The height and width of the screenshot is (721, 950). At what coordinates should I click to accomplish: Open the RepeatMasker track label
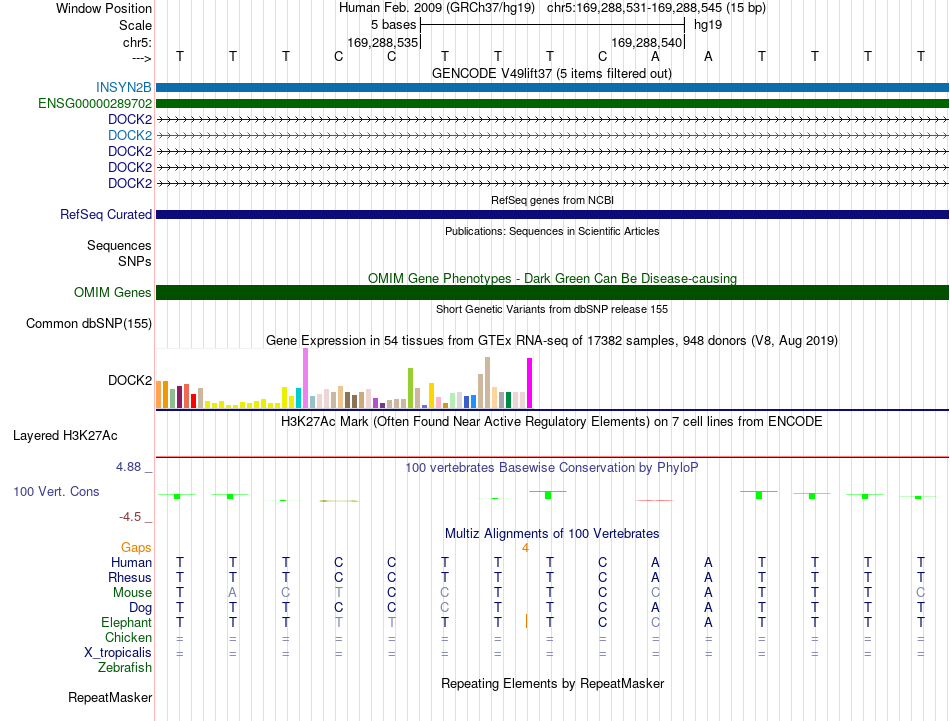coord(110,697)
